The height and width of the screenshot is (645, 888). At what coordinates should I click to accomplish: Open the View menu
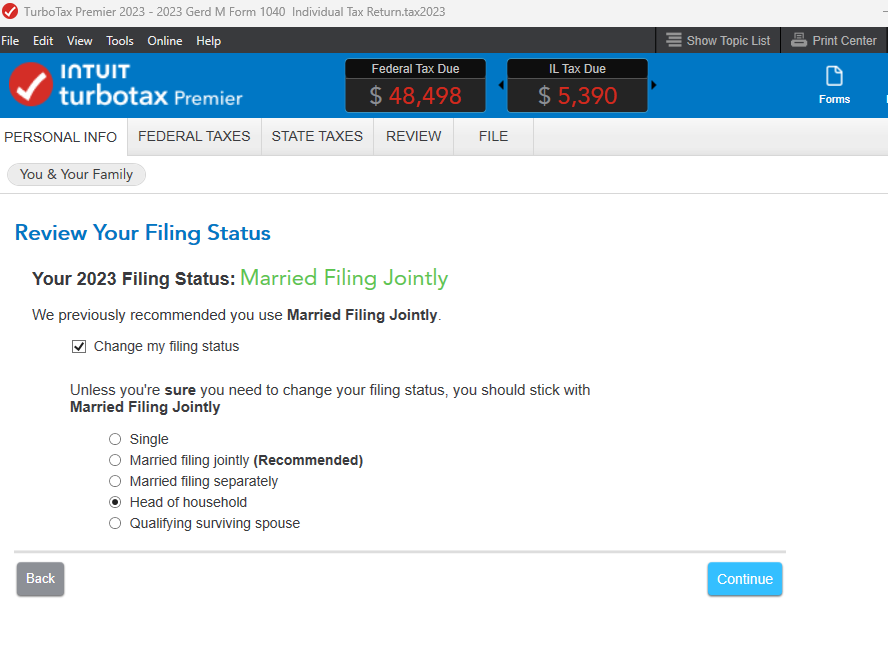click(79, 41)
